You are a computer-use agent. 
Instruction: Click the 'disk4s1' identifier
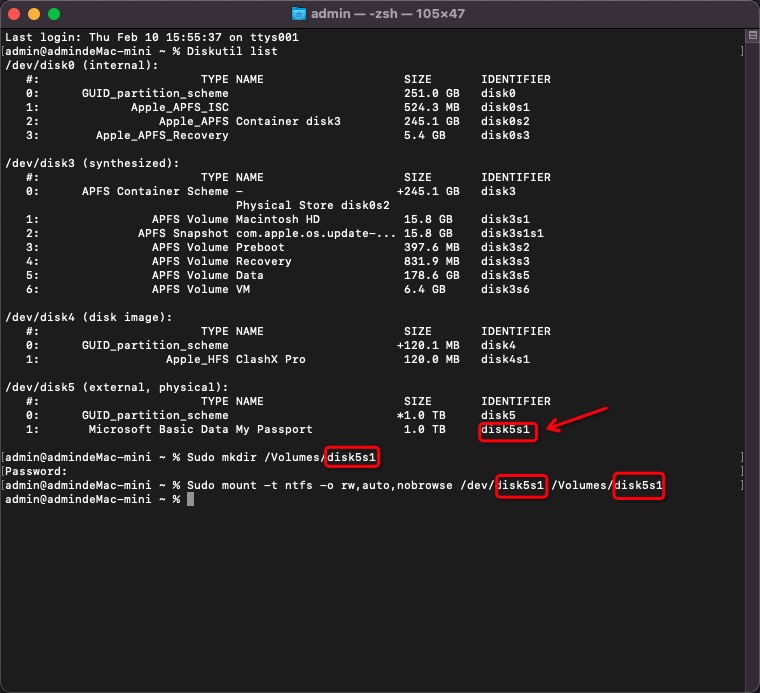505,360
